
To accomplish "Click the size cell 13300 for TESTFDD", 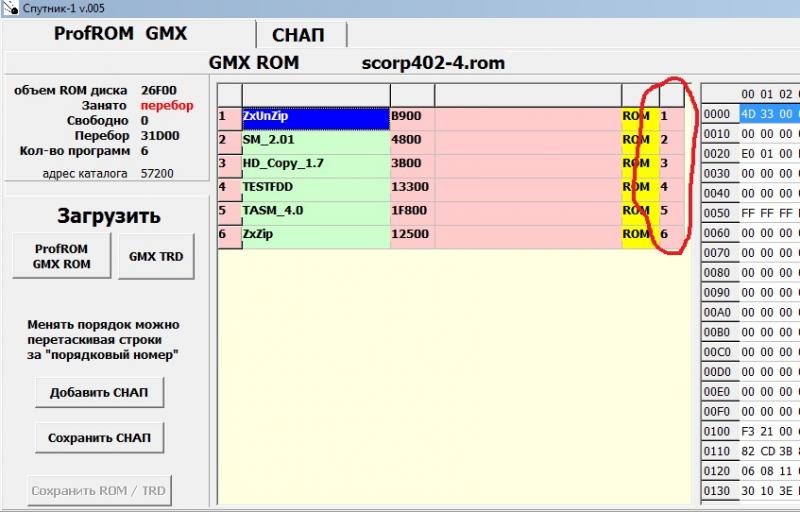I will 411,187.
